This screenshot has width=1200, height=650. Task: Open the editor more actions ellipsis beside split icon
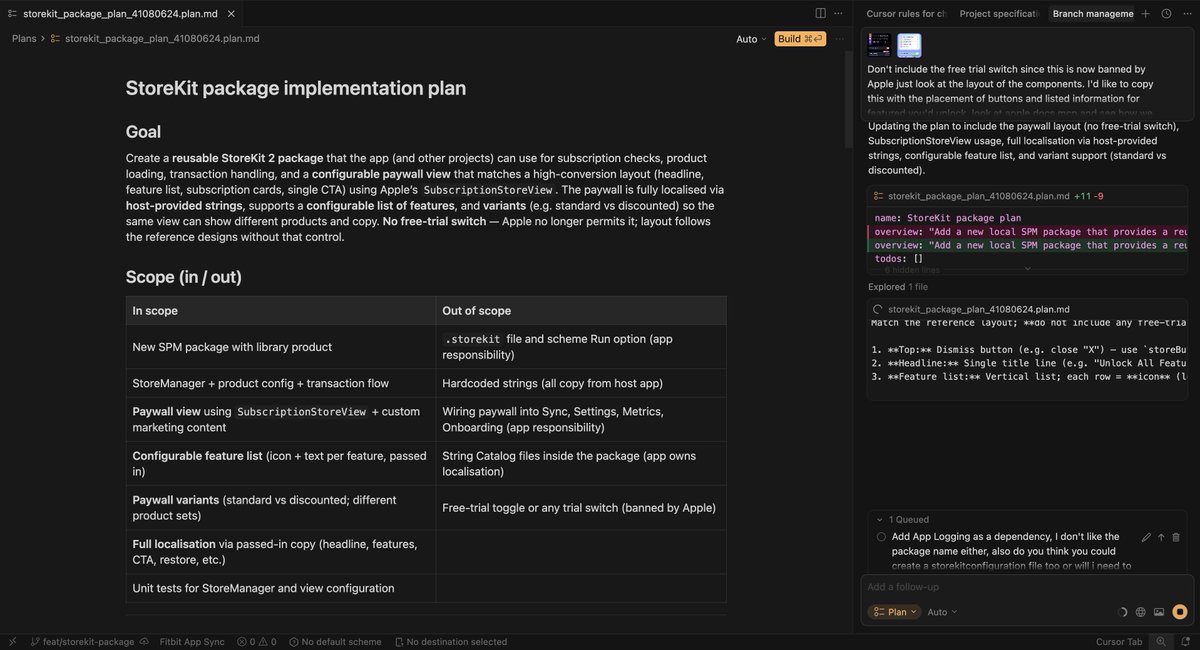[x=839, y=13]
